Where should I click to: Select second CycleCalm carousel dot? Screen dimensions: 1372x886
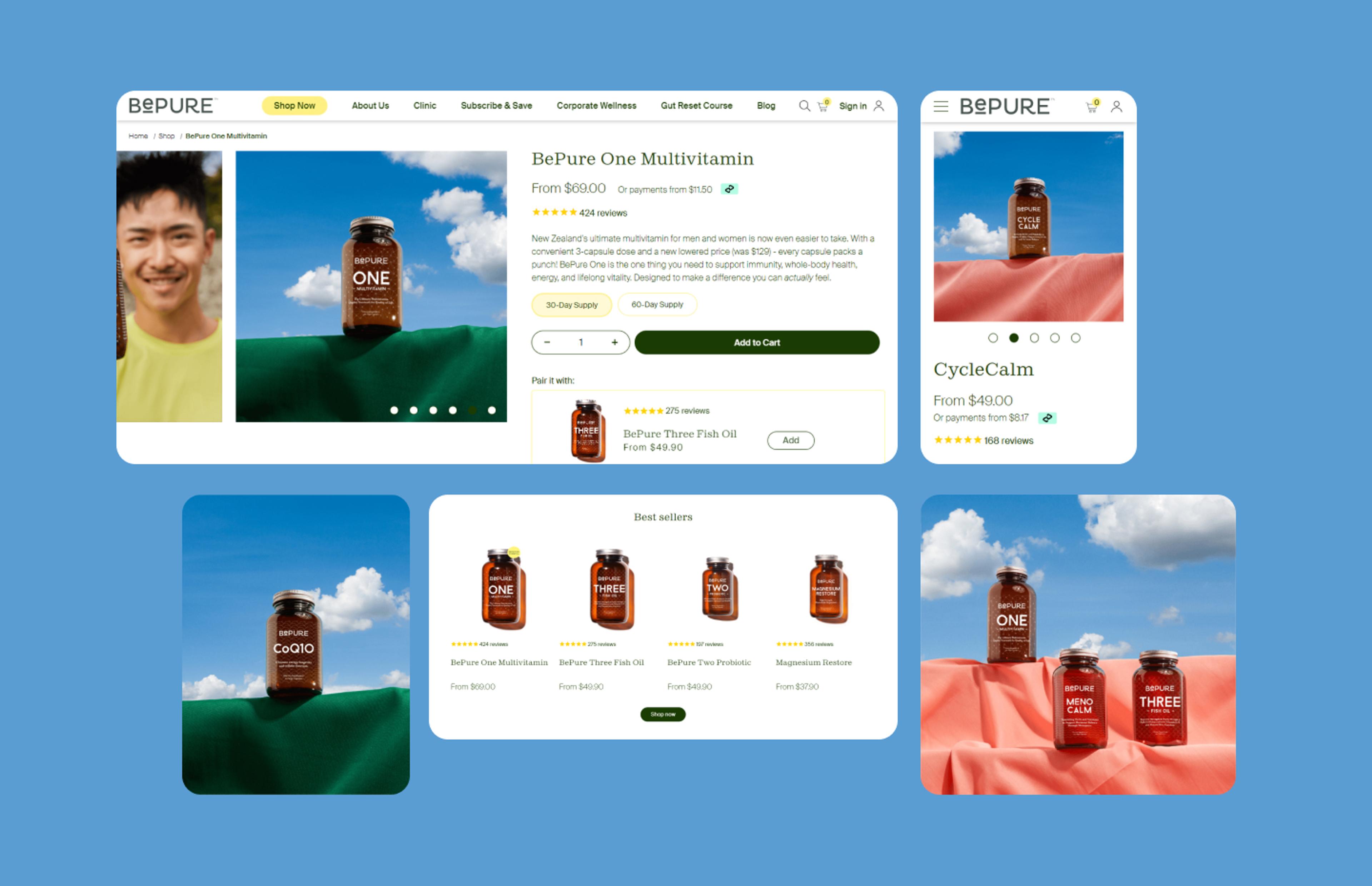click(x=1014, y=338)
